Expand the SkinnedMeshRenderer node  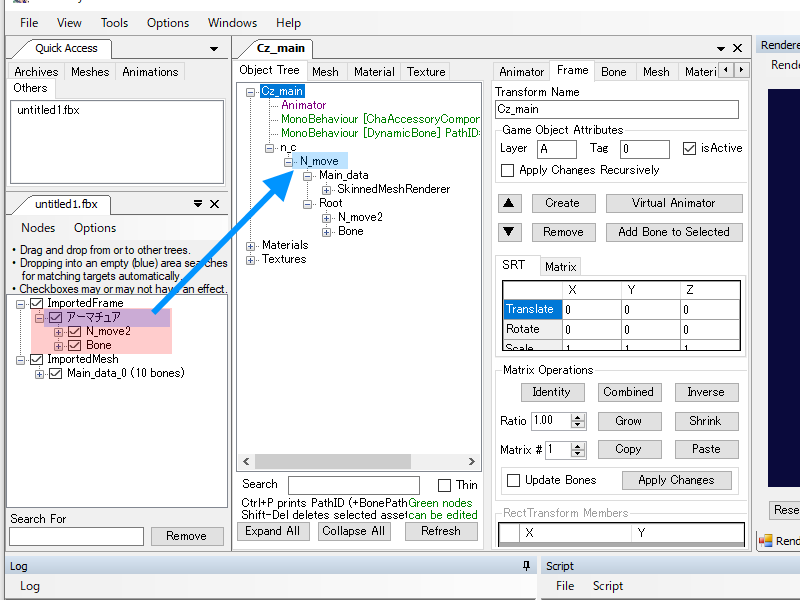(327, 190)
